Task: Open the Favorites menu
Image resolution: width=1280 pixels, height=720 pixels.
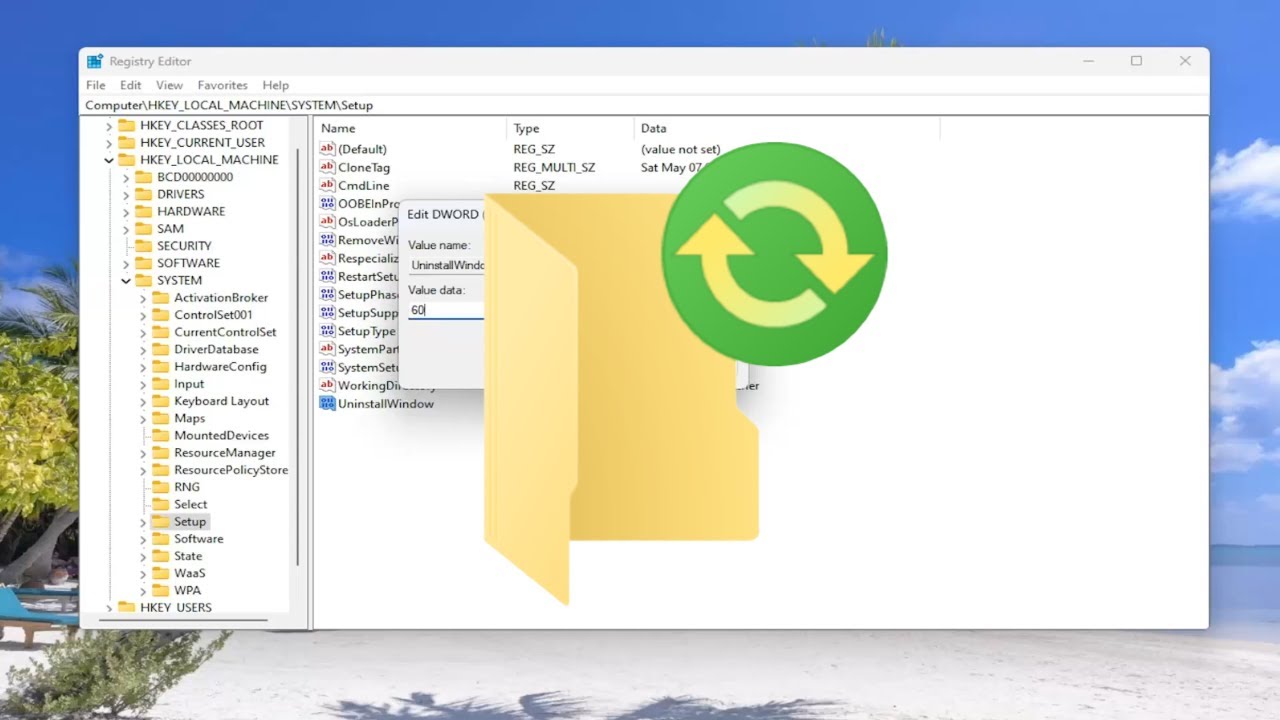Action: pyautogui.click(x=222, y=85)
